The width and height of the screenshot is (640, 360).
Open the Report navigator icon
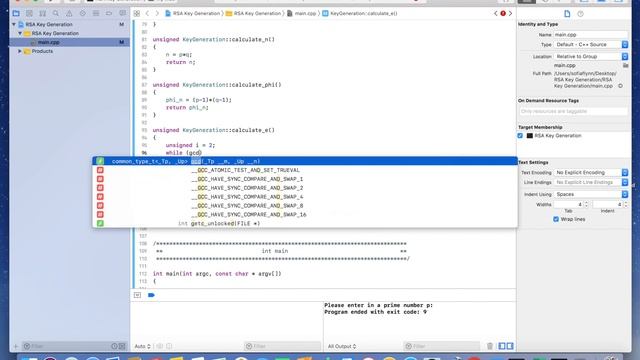pos(122,13)
